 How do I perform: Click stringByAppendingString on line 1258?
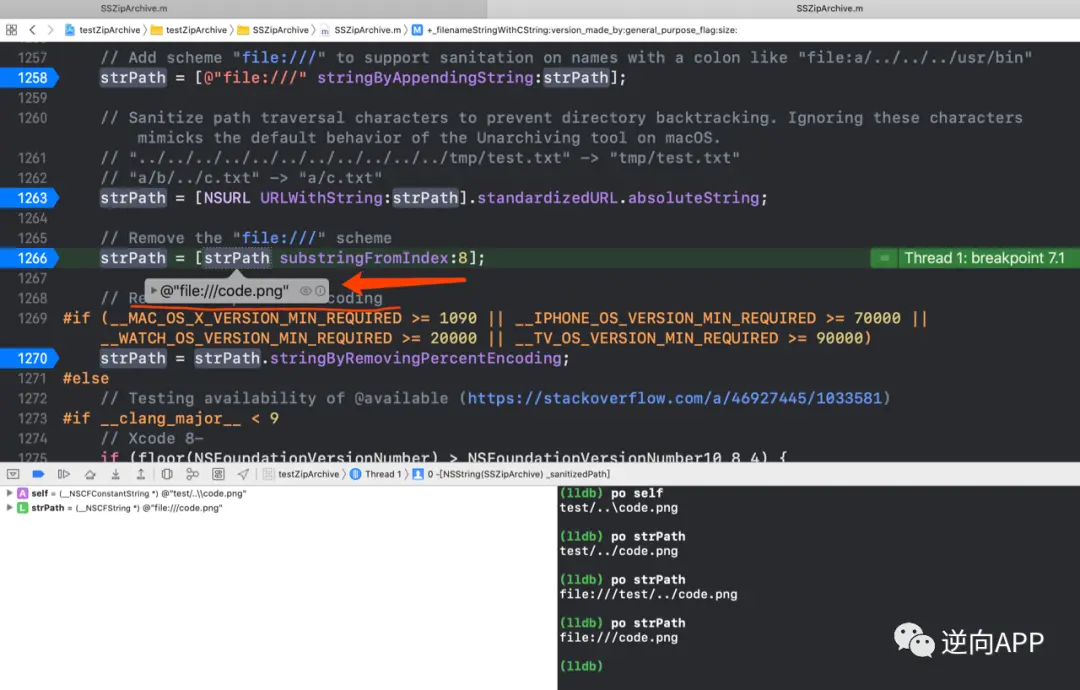[x=425, y=78]
